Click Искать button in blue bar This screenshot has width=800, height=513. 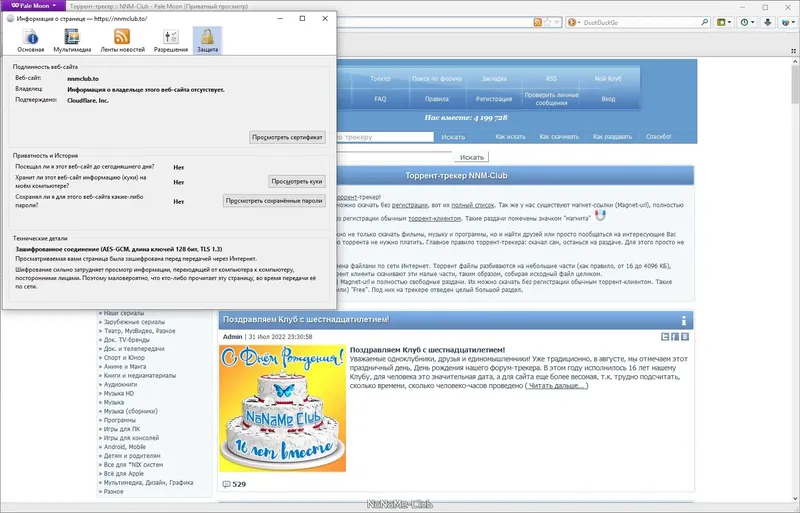tap(453, 137)
